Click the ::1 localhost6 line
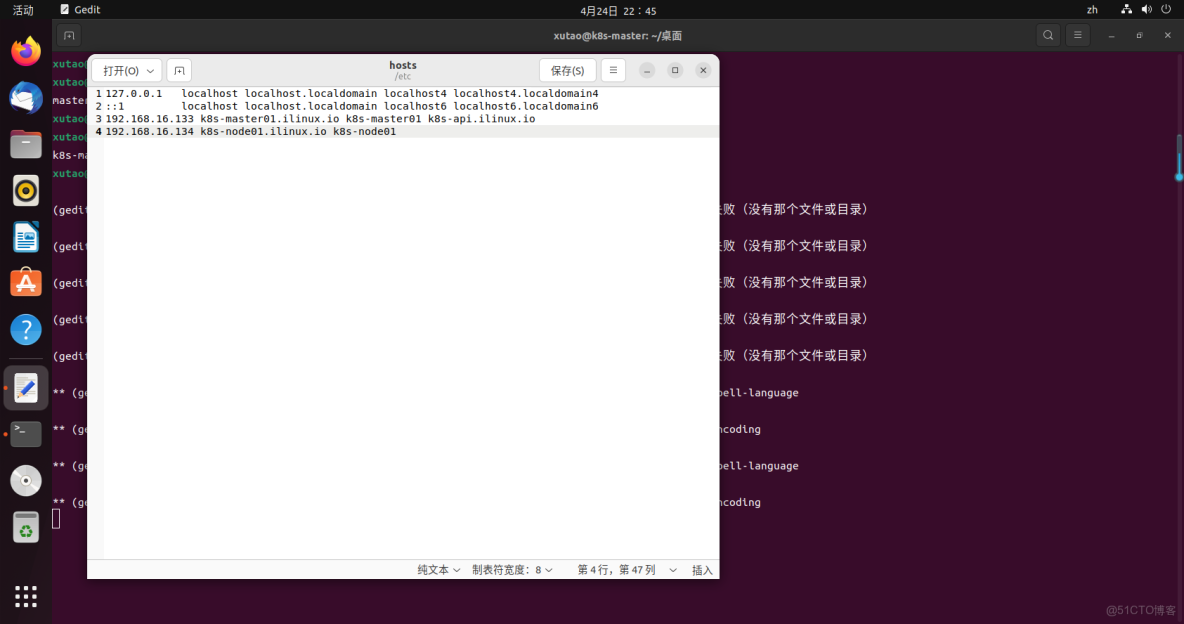Viewport: 1184px width, 624px height. [351, 107]
